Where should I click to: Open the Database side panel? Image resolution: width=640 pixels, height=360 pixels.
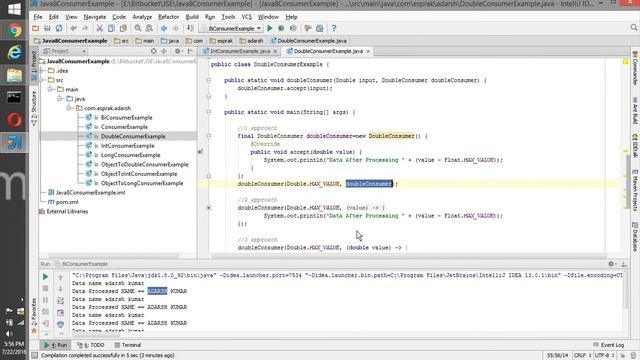click(635, 237)
